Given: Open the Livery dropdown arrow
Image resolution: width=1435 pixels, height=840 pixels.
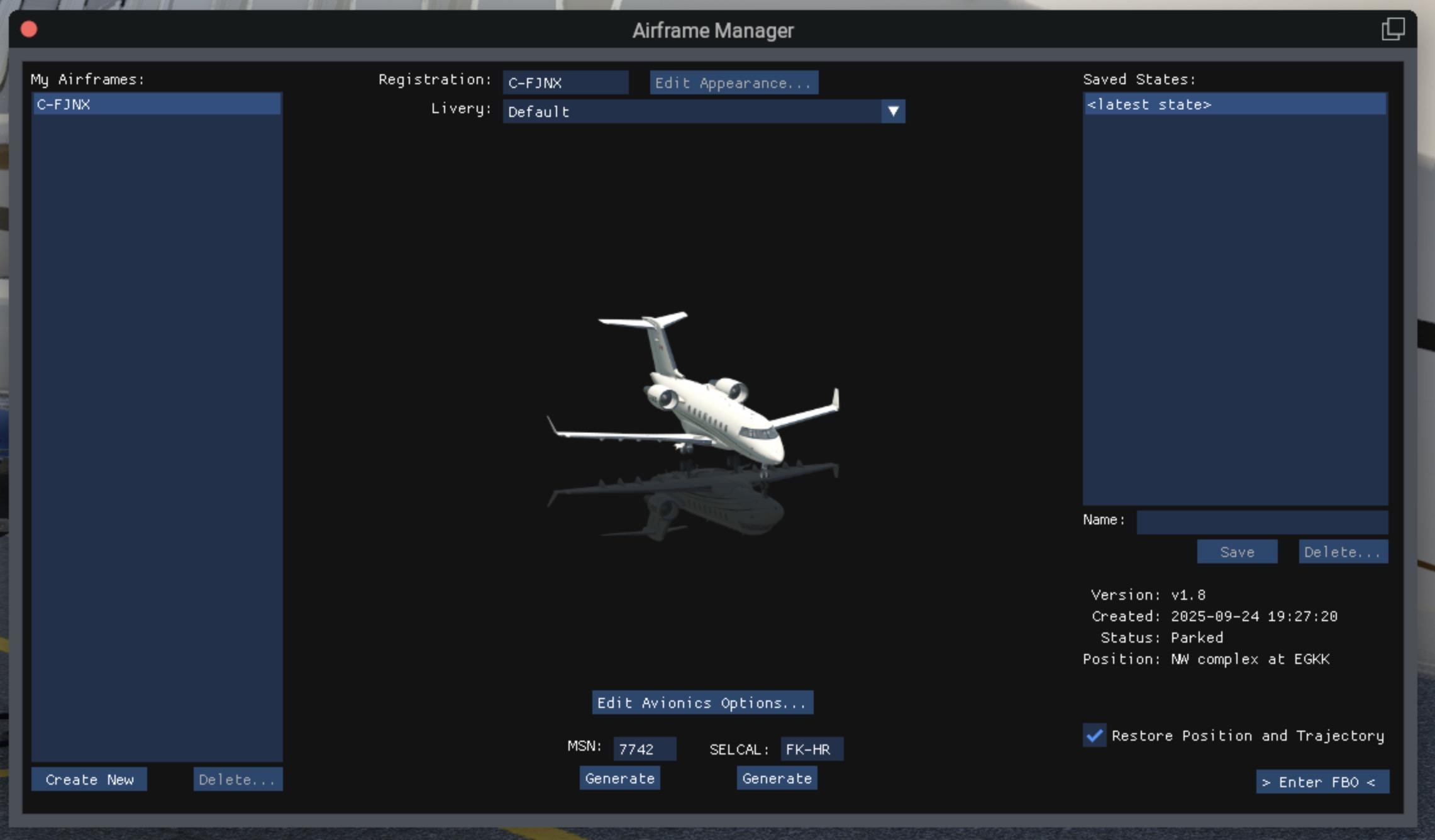Looking at the screenshot, I should pos(893,111).
